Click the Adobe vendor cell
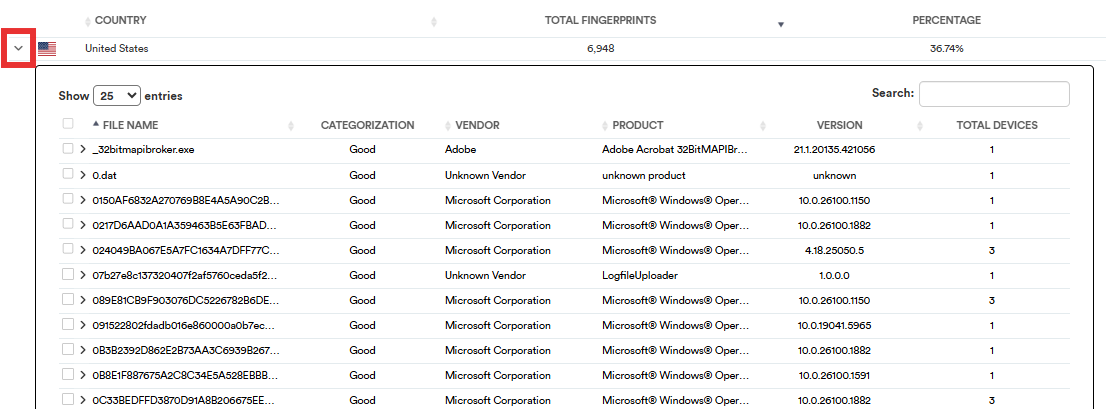The width and height of the screenshot is (1106, 409). [459, 150]
